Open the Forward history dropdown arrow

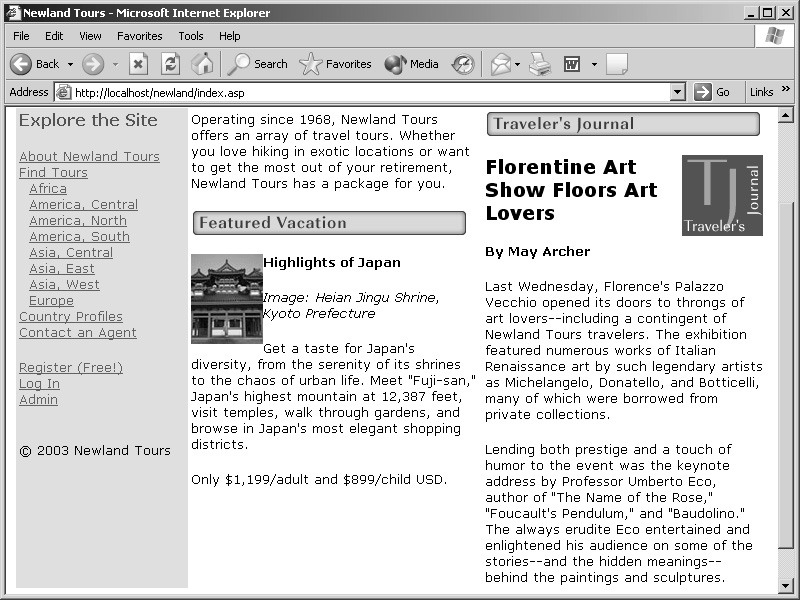115,64
